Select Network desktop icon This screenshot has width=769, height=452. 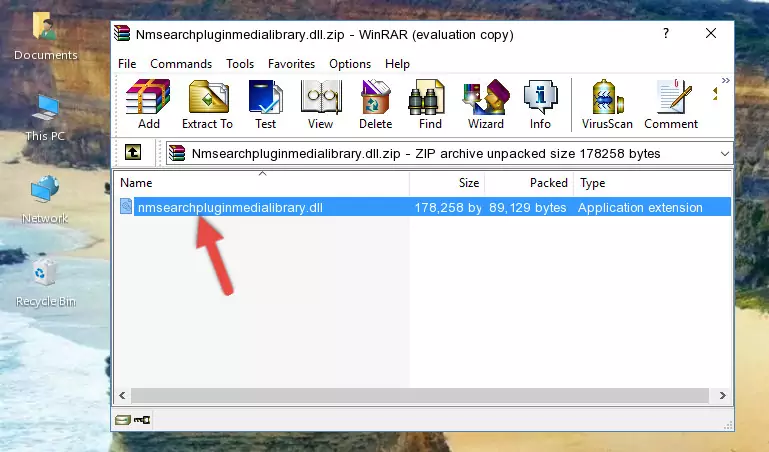click(45, 200)
